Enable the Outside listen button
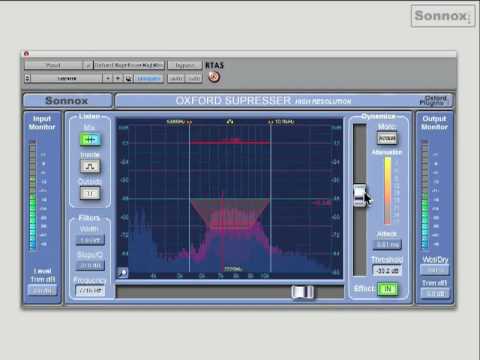Screen dimensions: 480x360 [90, 193]
